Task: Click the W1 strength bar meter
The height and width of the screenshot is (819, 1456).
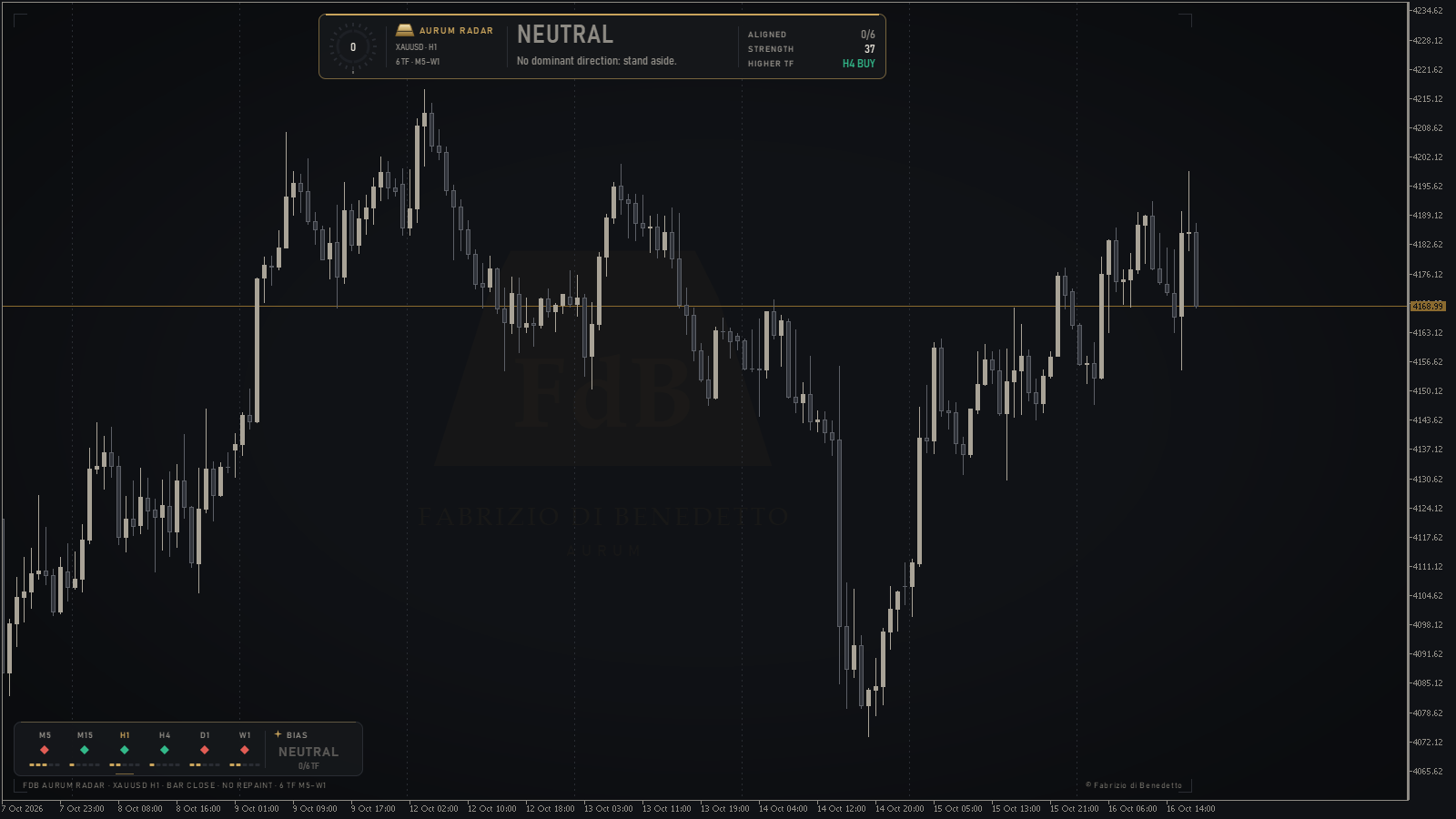Action: pyautogui.click(x=245, y=764)
